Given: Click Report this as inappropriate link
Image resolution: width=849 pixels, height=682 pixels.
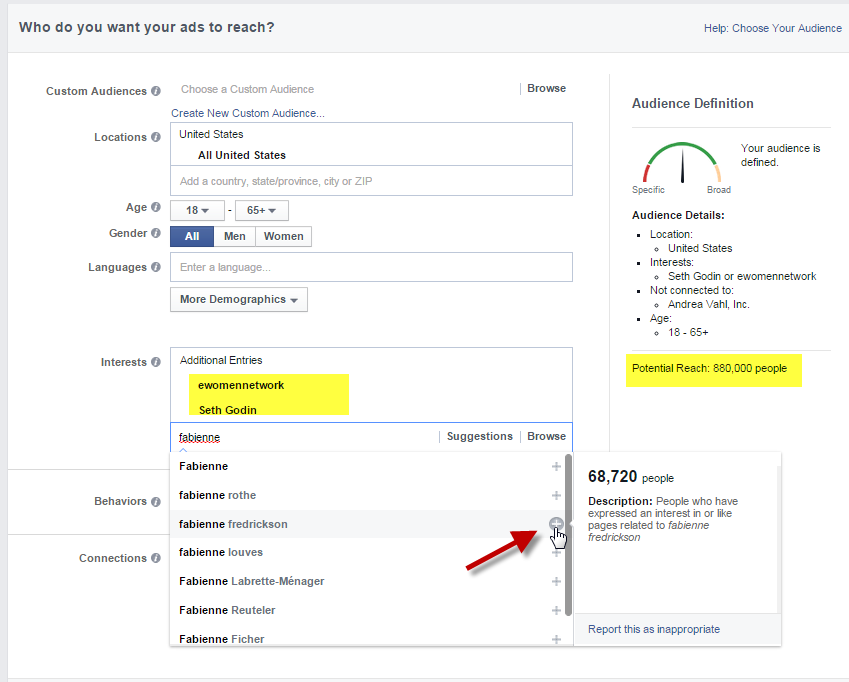Looking at the screenshot, I should point(654,629).
